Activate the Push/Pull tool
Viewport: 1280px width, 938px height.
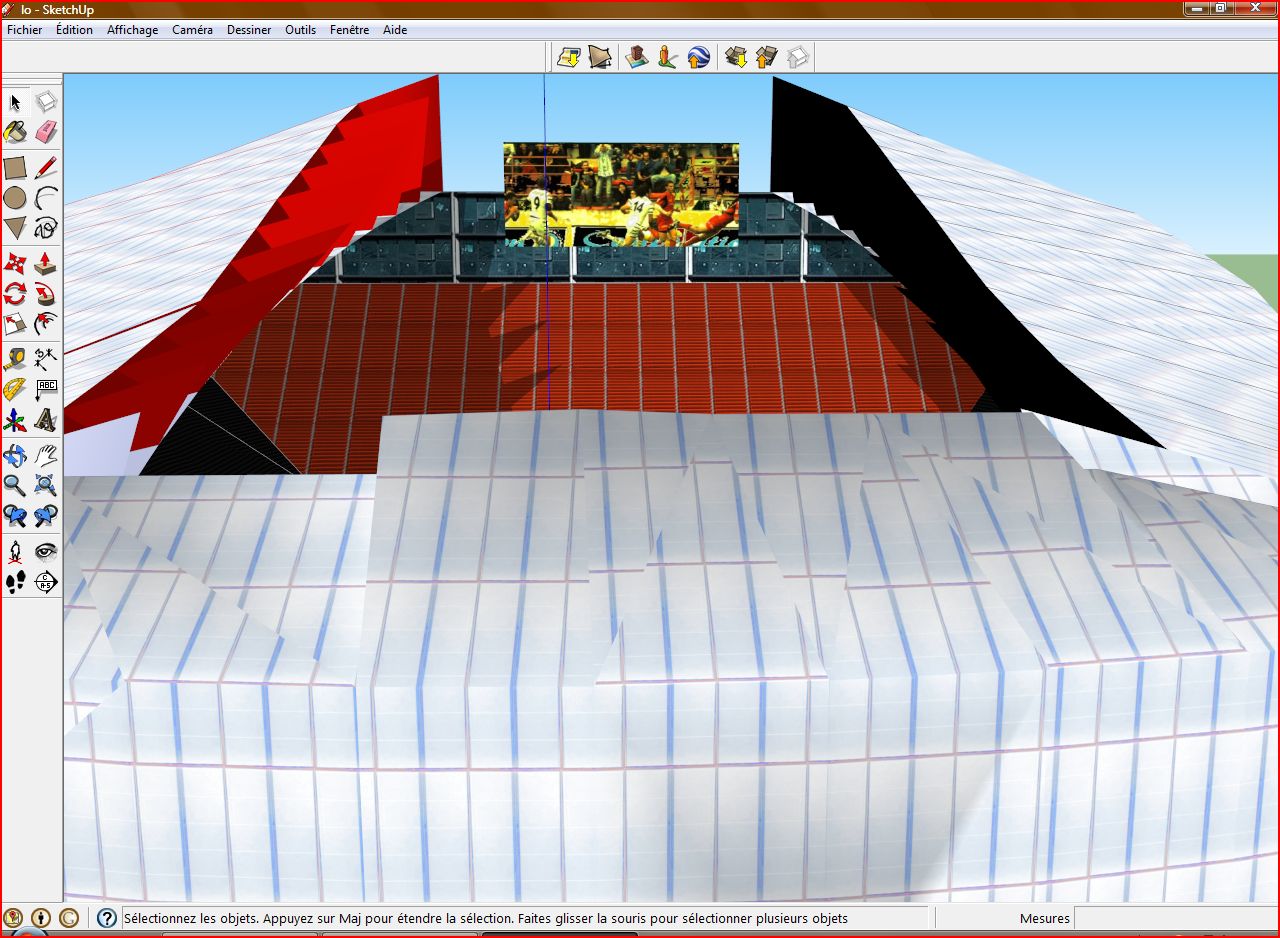coord(46,263)
